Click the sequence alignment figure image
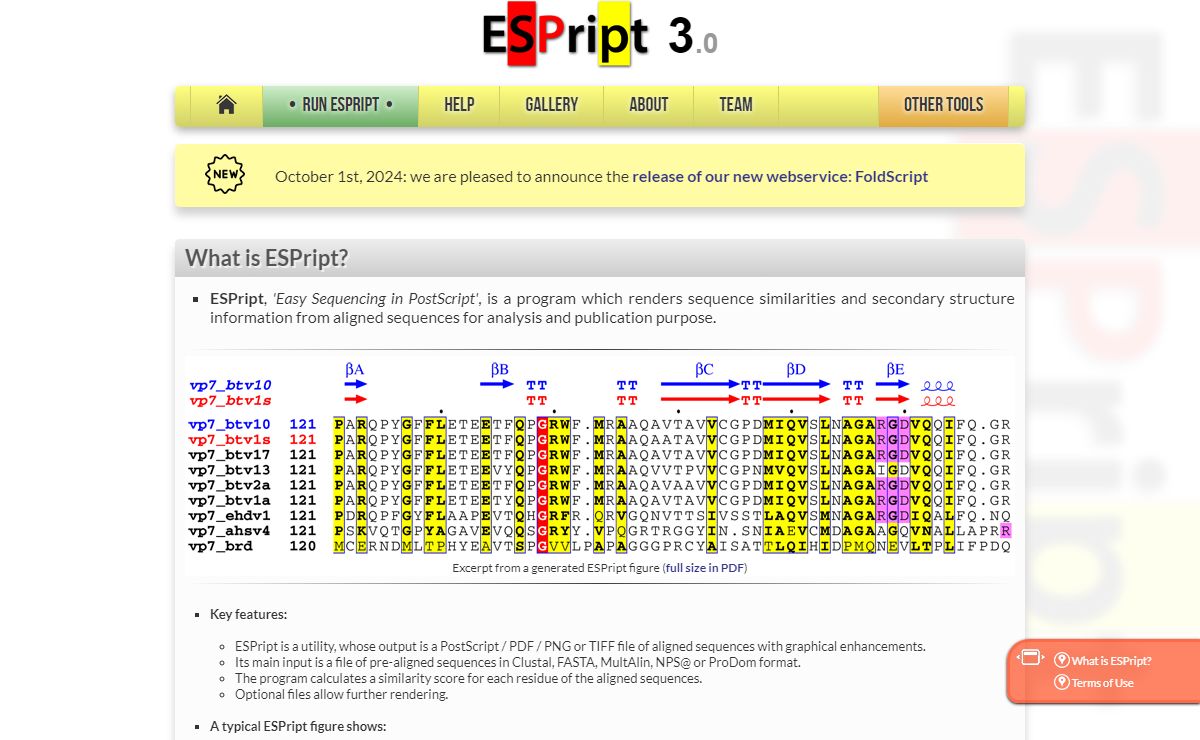The image size is (1200, 740). point(600,458)
